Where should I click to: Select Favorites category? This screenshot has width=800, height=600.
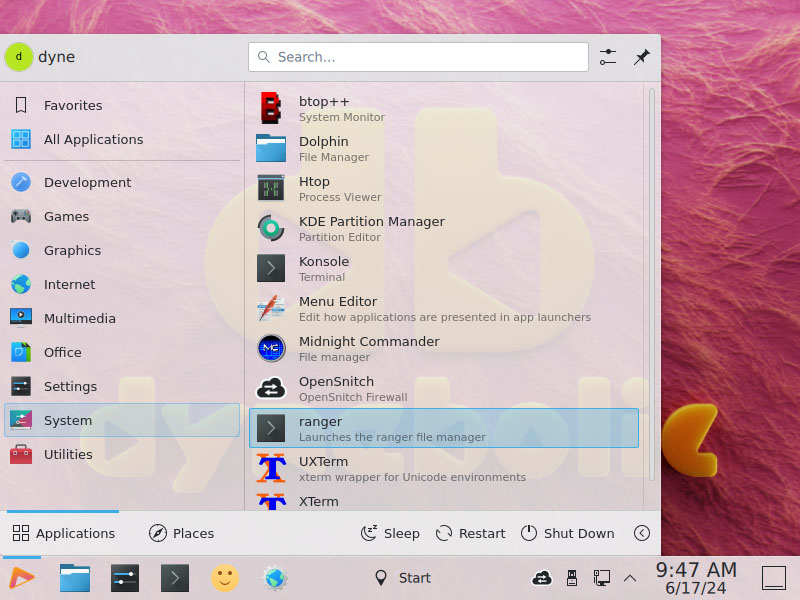coord(122,106)
